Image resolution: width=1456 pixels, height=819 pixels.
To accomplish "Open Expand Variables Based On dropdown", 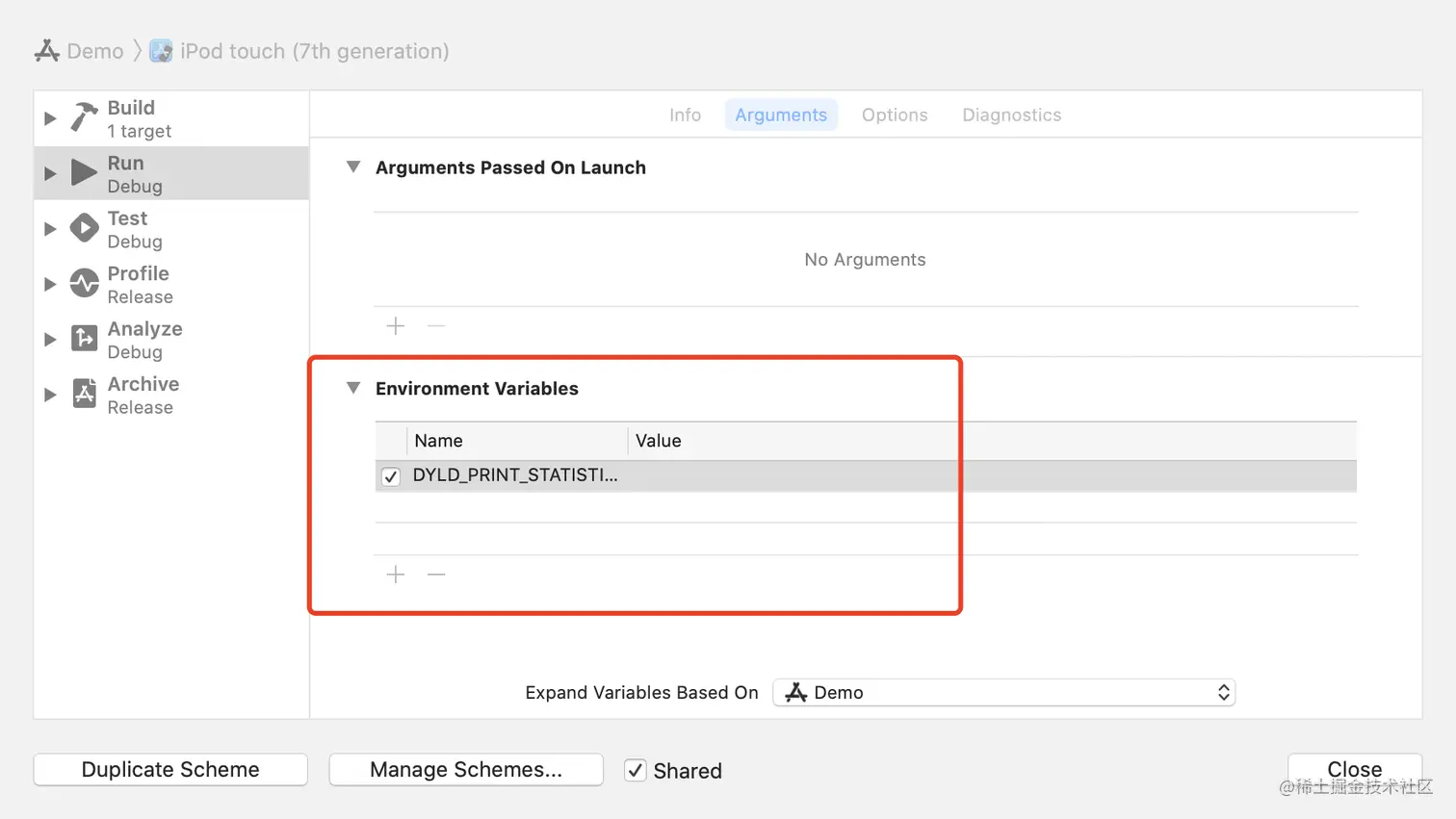I will (x=1003, y=693).
